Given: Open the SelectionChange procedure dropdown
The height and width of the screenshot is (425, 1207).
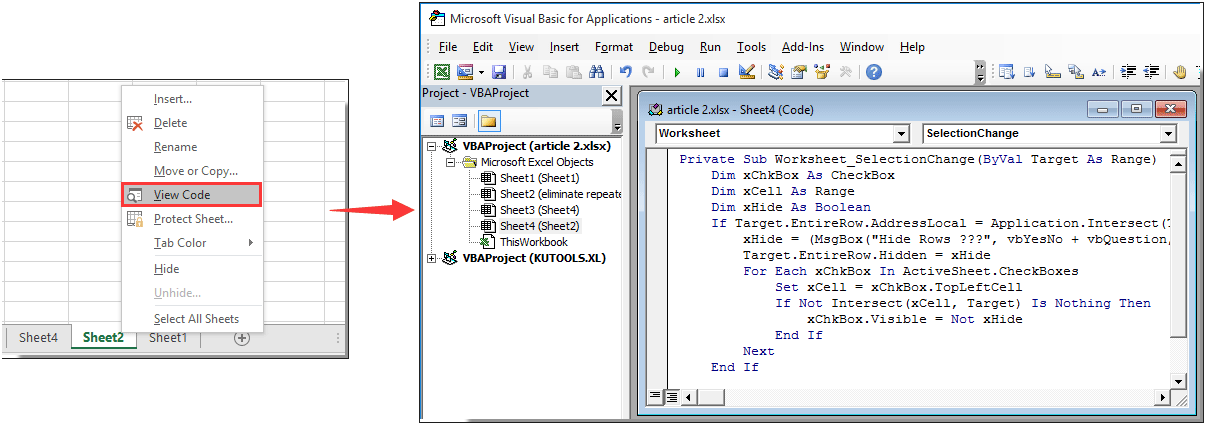Looking at the screenshot, I should coord(1168,134).
